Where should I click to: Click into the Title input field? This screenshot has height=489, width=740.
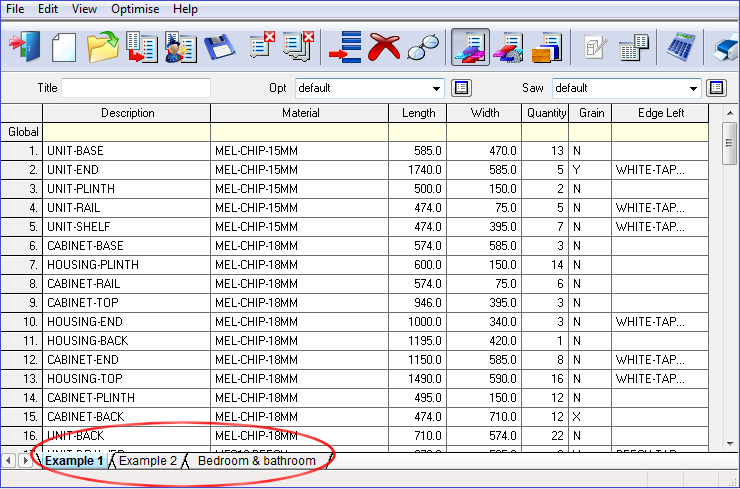[136, 88]
